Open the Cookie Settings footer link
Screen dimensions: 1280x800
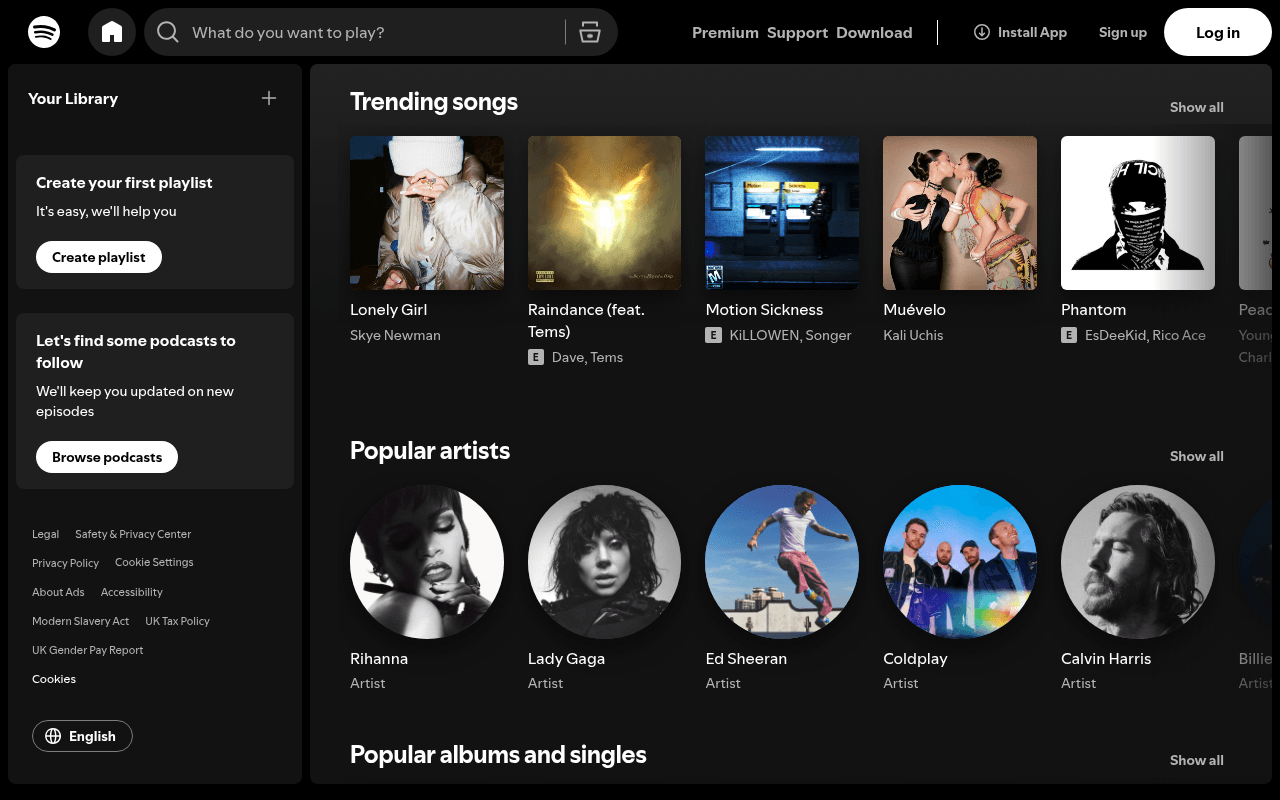(x=154, y=562)
